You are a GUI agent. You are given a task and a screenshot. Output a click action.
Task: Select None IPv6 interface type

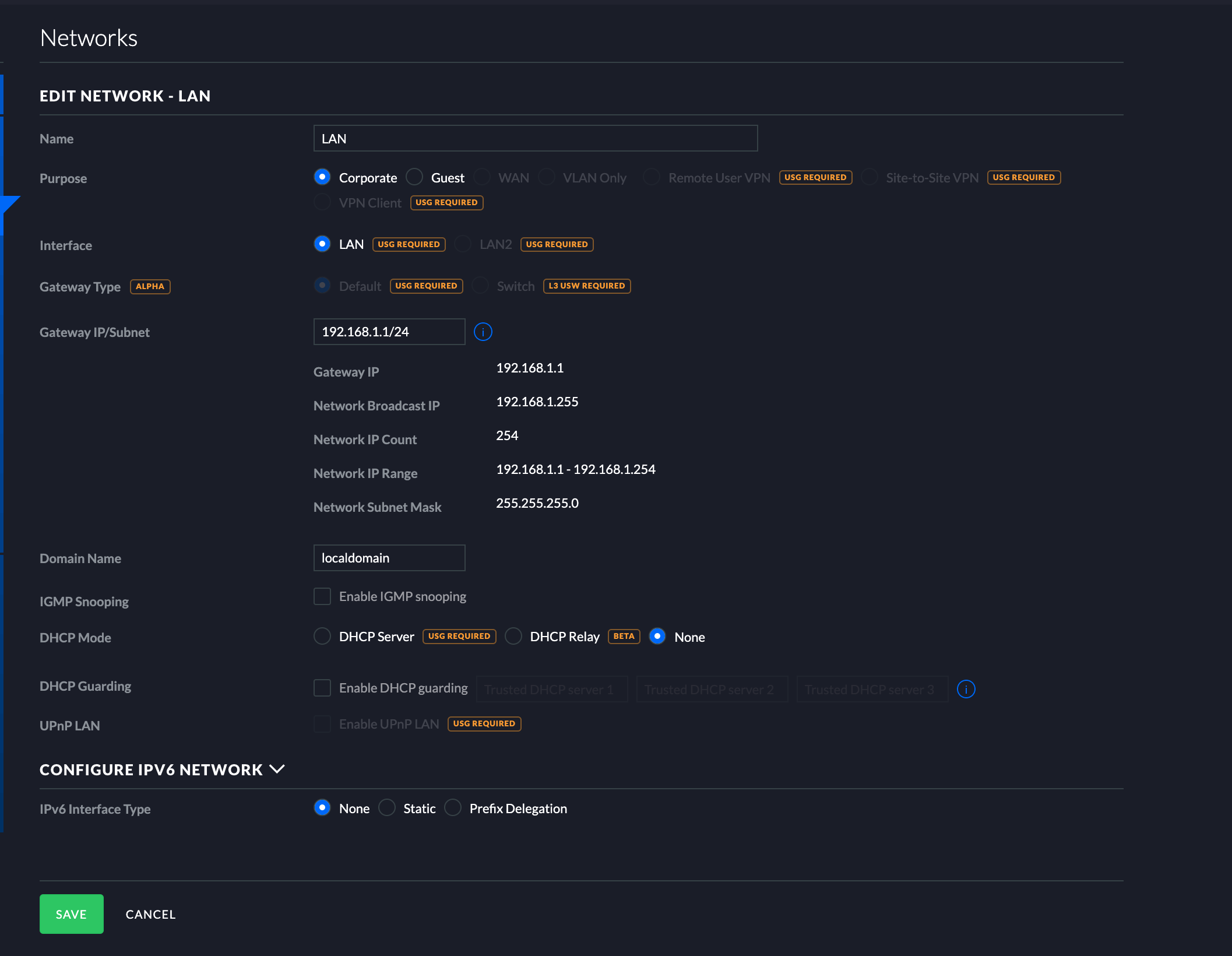tap(322, 808)
